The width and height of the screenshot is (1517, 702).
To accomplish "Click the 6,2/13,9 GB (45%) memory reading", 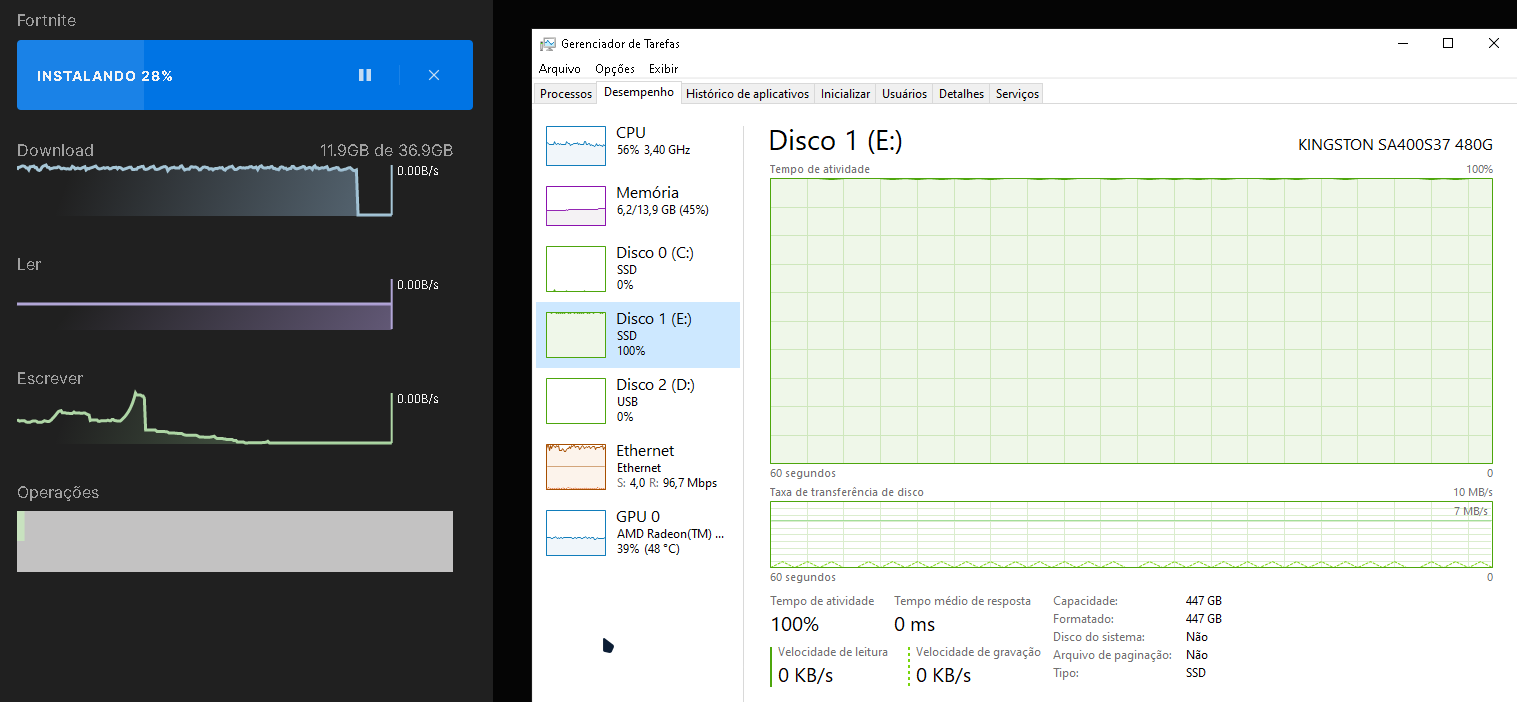I will (x=662, y=210).
